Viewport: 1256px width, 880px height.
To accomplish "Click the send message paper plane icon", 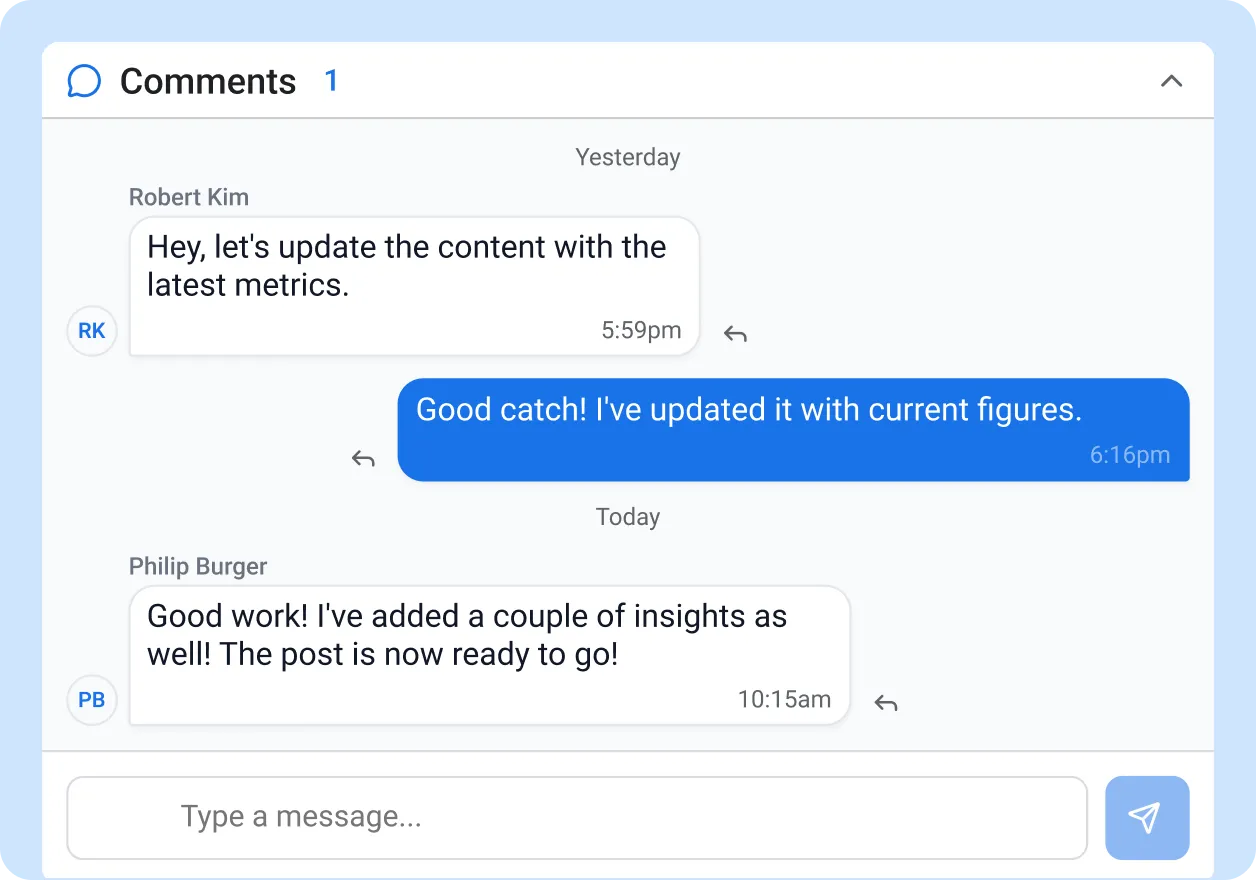I will click(x=1147, y=818).
